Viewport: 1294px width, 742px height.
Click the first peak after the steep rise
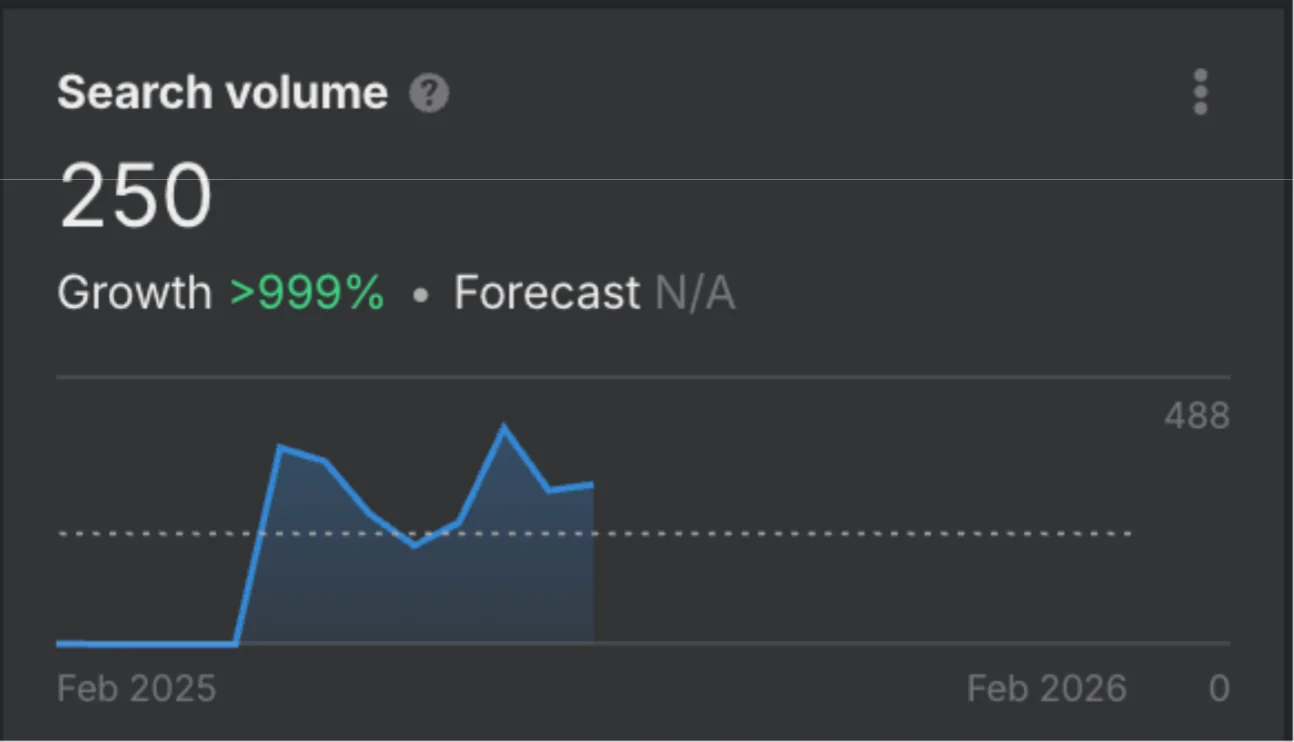pyautogui.click(x=281, y=447)
